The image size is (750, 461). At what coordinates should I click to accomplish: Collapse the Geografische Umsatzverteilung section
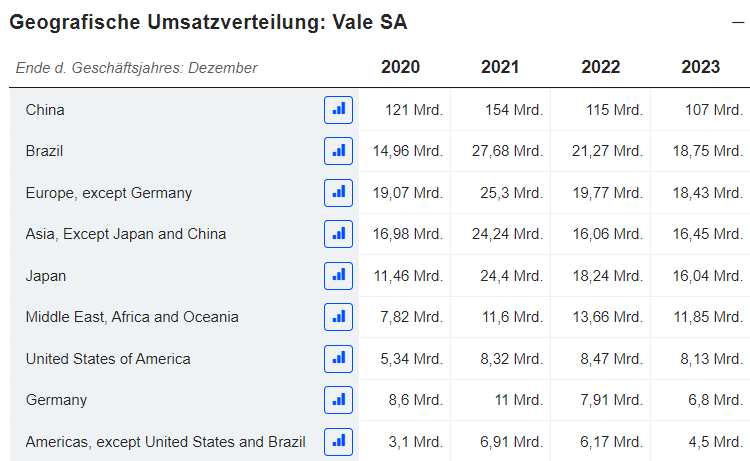737,22
